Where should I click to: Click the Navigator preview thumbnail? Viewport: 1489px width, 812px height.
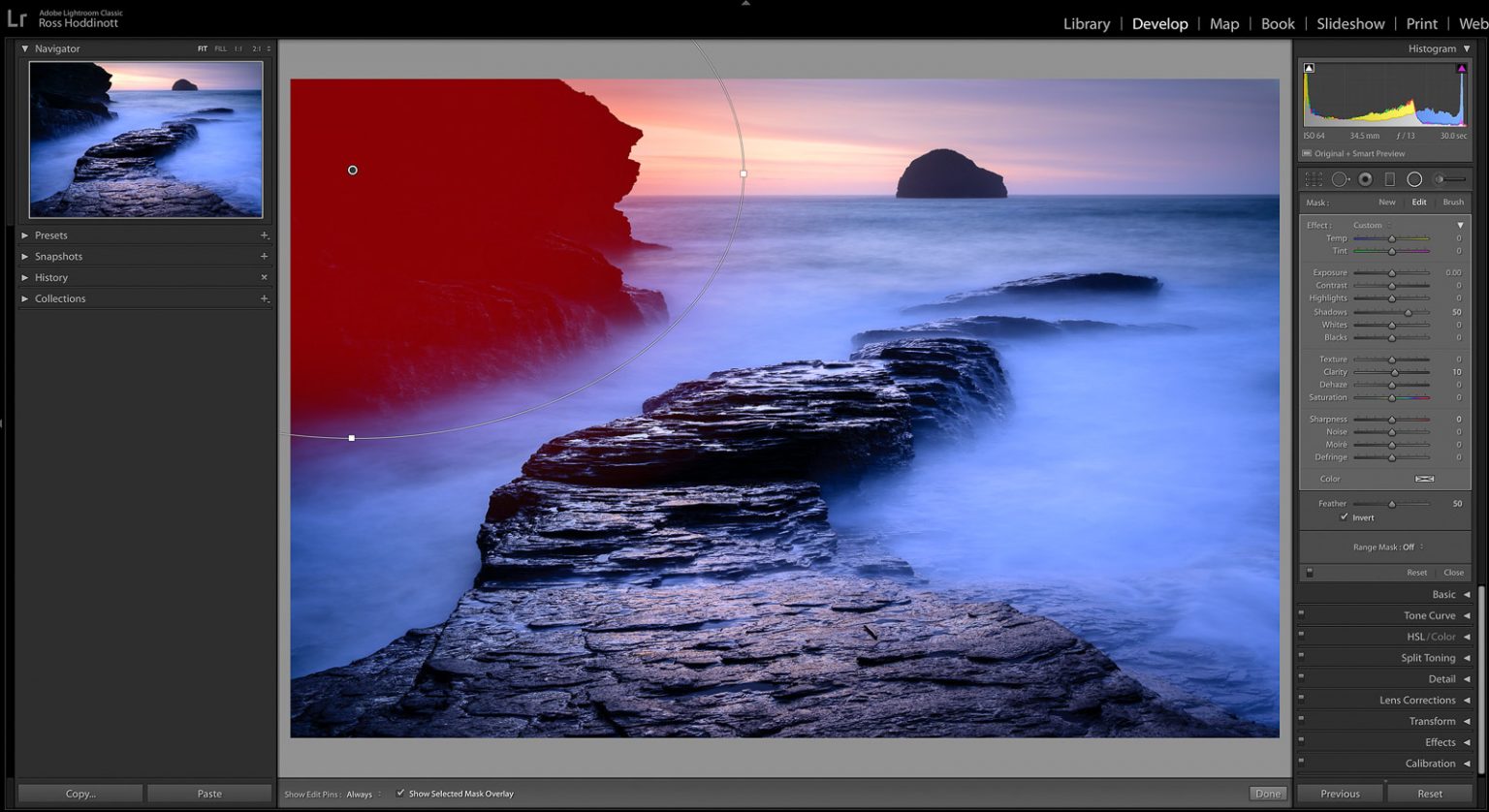pos(145,139)
